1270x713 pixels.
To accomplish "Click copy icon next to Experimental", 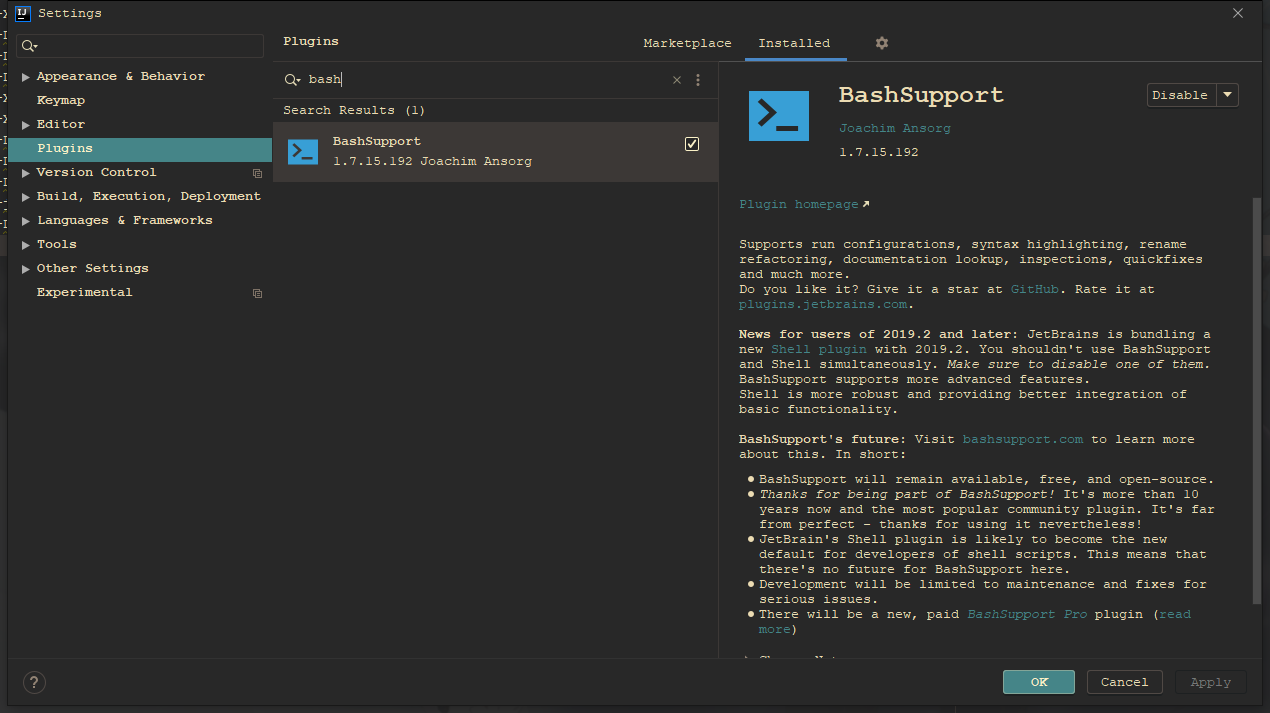I will pyautogui.click(x=257, y=293).
